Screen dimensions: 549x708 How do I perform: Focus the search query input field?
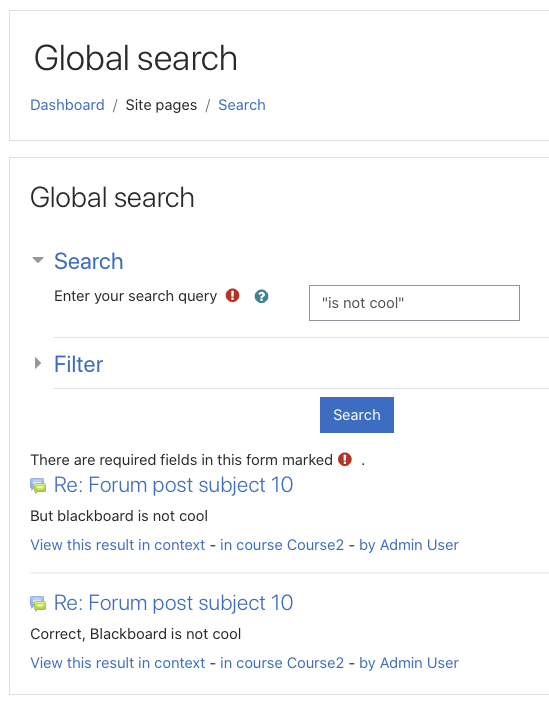coord(414,303)
